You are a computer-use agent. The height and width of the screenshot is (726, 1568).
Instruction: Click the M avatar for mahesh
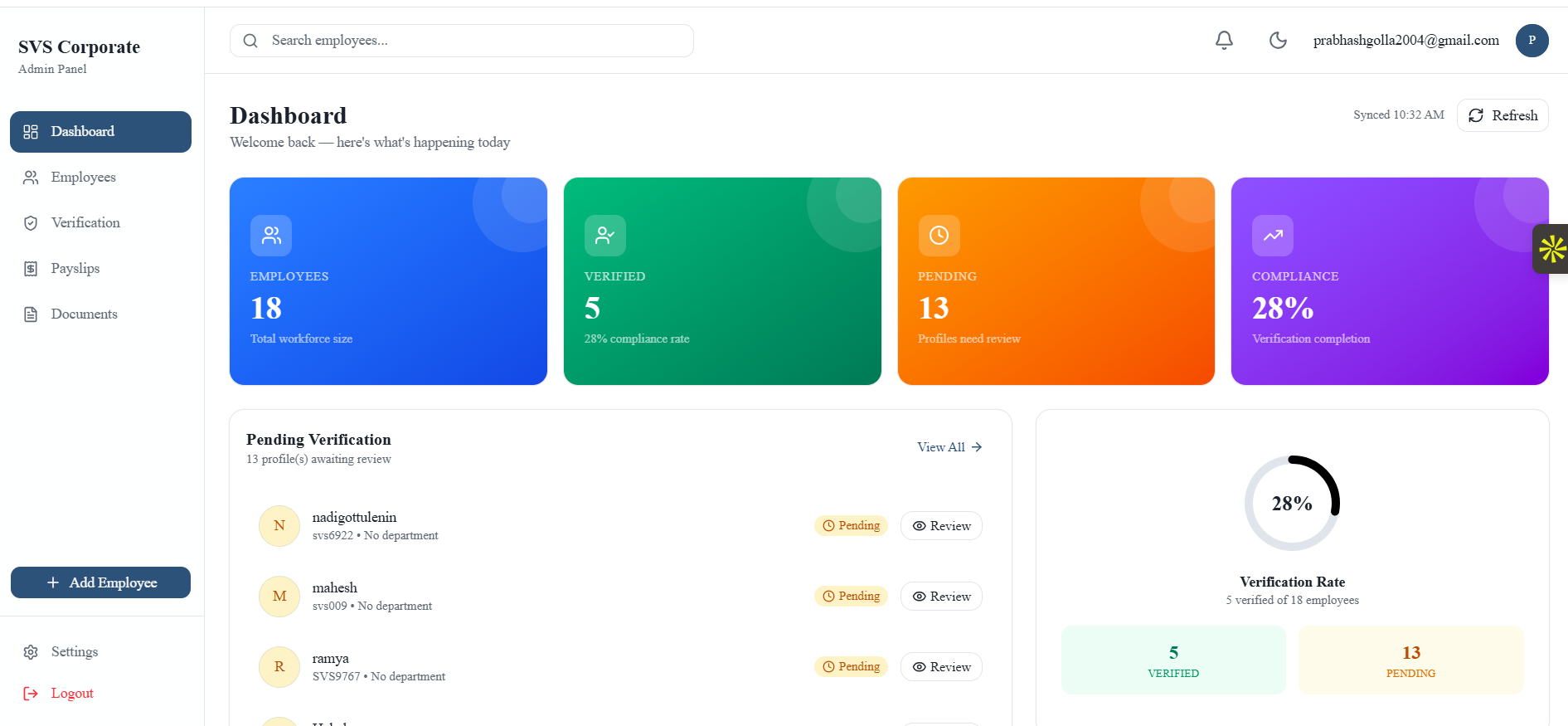(x=279, y=597)
